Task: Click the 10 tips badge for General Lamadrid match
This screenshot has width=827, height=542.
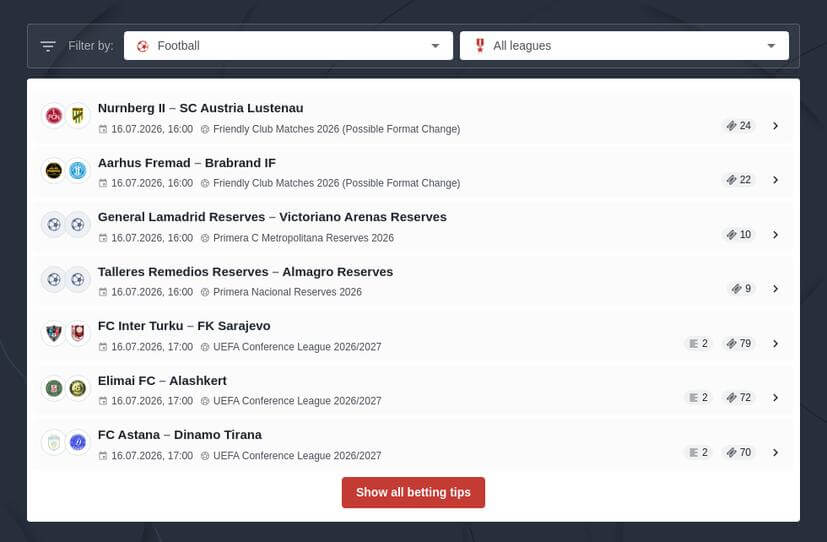Action: 738,235
